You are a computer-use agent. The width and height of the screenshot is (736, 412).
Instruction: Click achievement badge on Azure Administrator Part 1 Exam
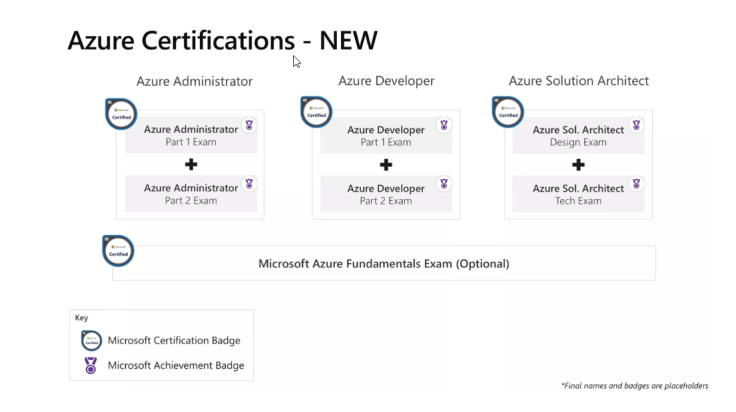point(249,126)
